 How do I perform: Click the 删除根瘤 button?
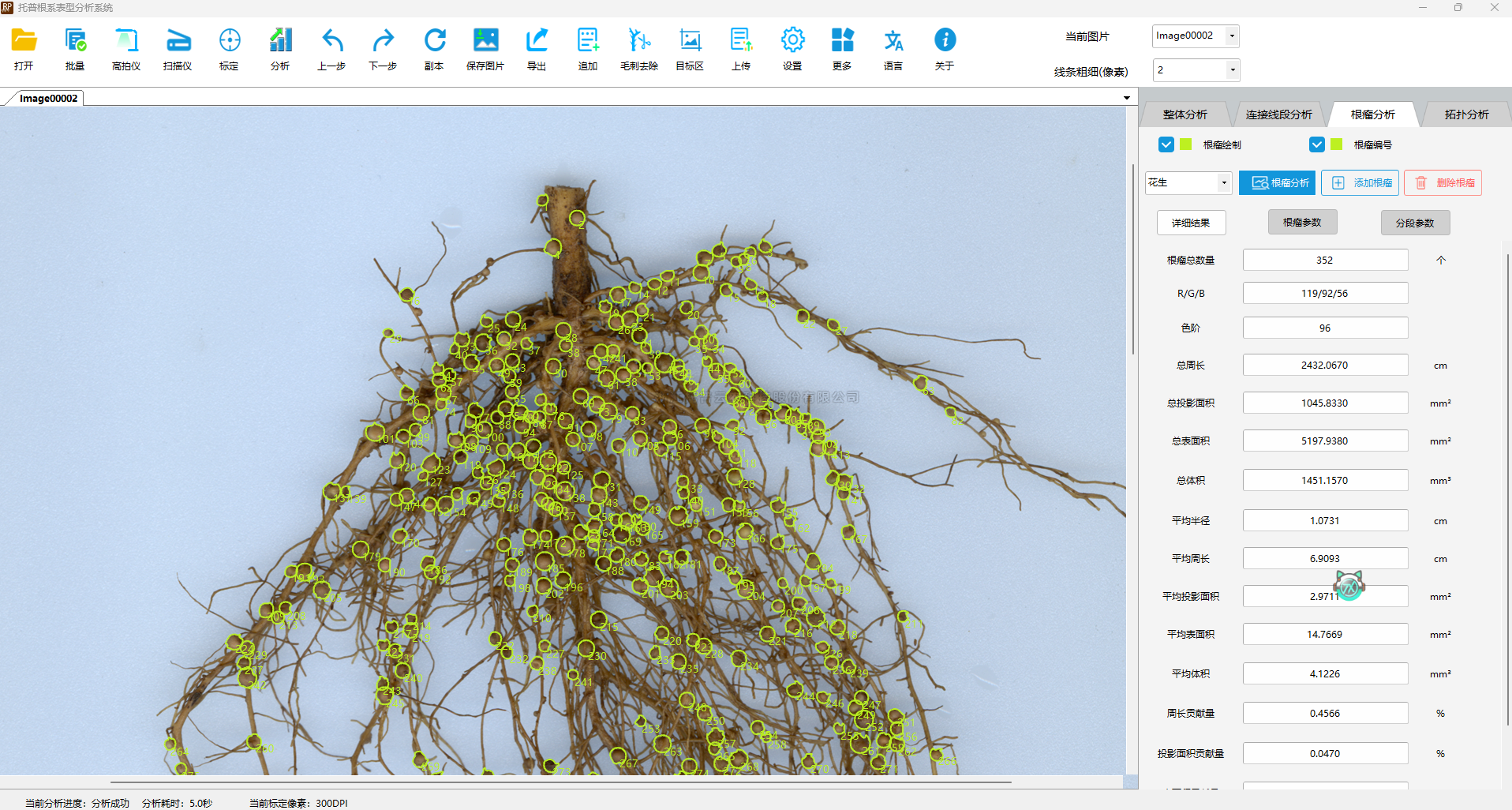pyautogui.click(x=1443, y=183)
